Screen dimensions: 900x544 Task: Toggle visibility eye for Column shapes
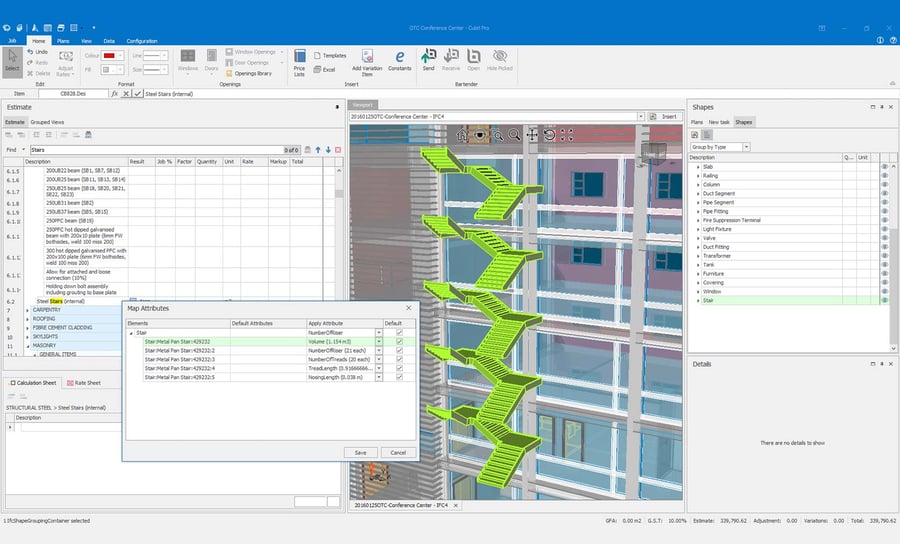pyautogui.click(x=885, y=185)
